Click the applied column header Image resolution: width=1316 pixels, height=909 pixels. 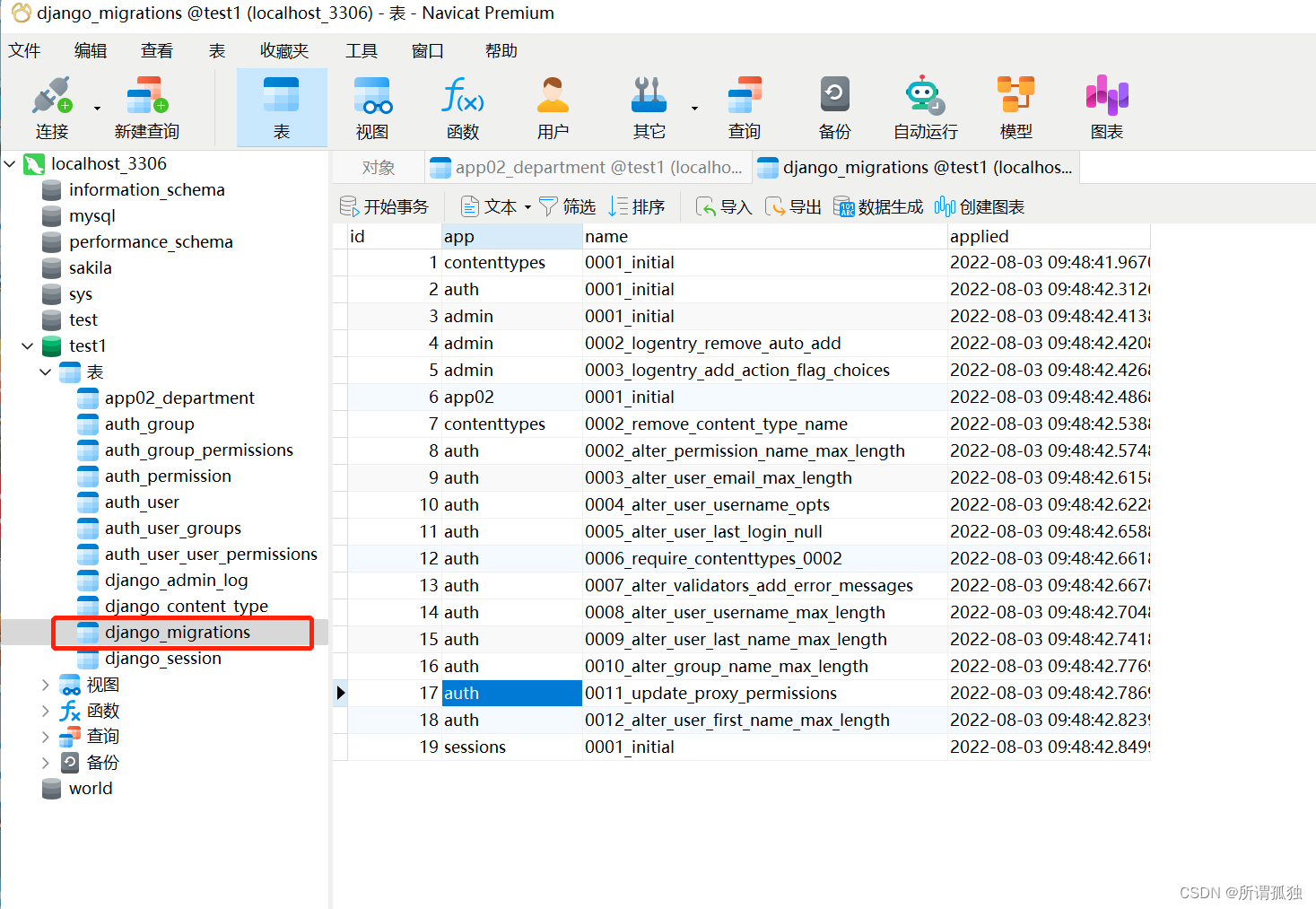[1049, 237]
